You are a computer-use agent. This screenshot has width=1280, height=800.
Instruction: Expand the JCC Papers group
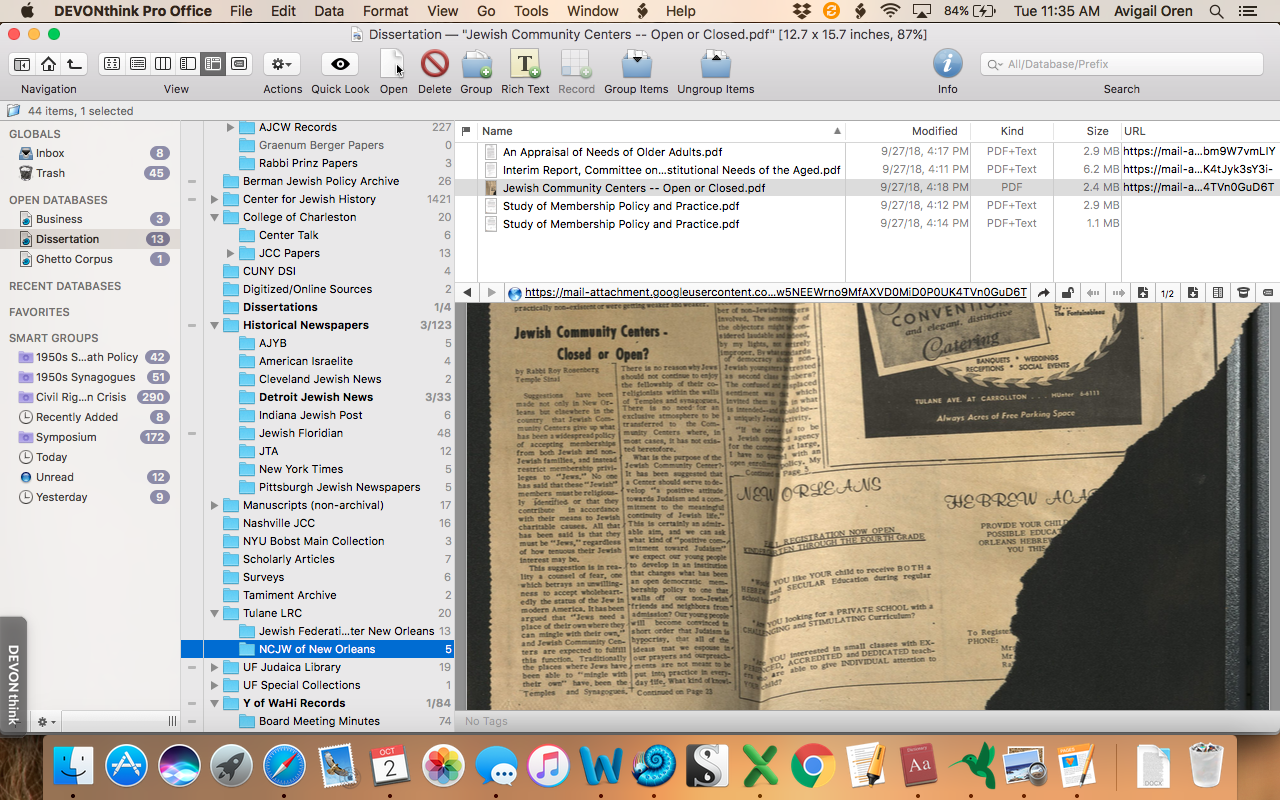(231, 253)
